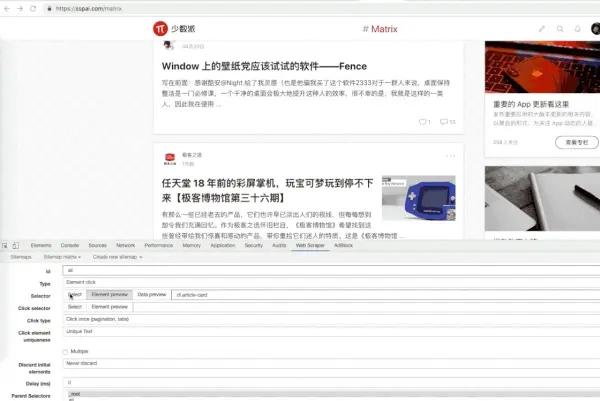The height and width of the screenshot is (401, 600).
Task: Click the Delay (ms) input field
Action: [331, 382]
